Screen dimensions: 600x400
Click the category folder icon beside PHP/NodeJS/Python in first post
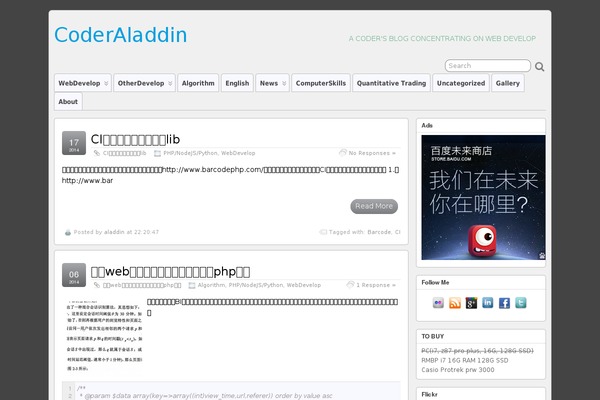tap(157, 153)
